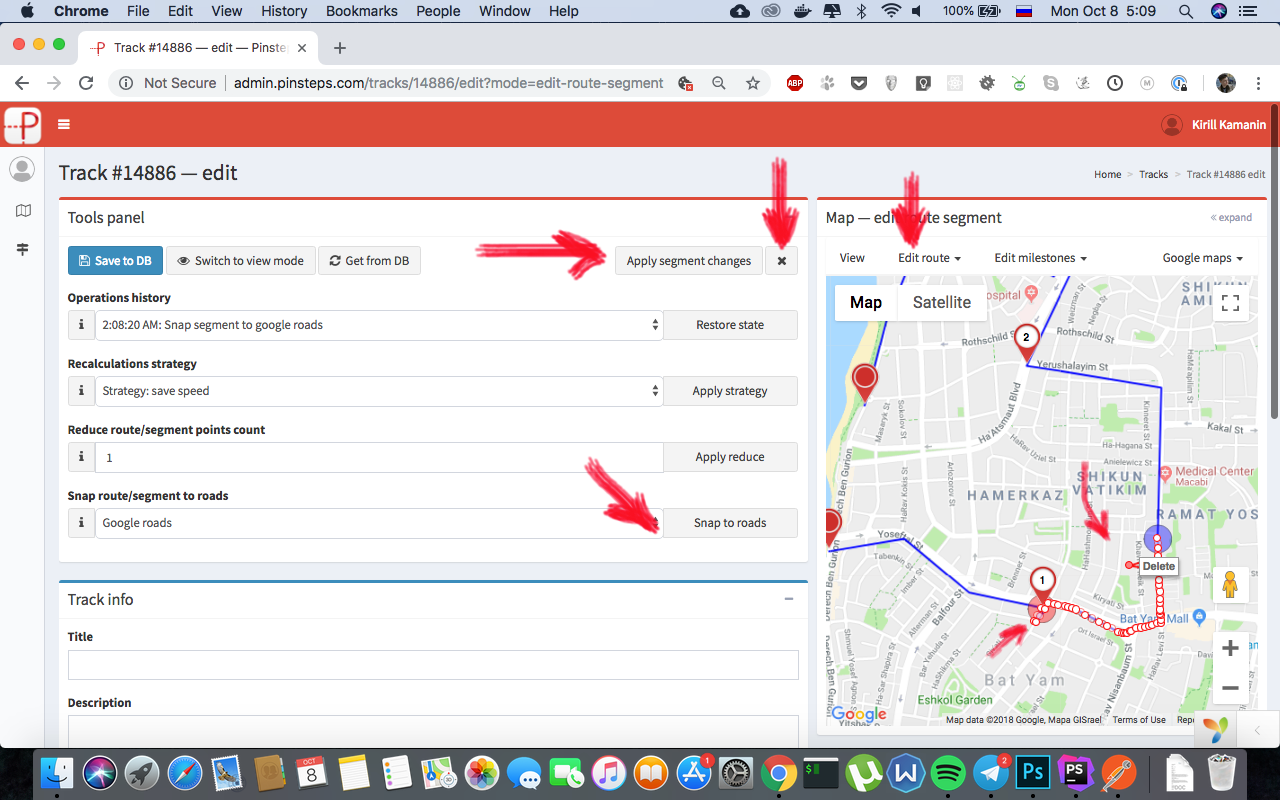Show info for Recalculations strategy
1280x800 pixels.
(81, 391)
